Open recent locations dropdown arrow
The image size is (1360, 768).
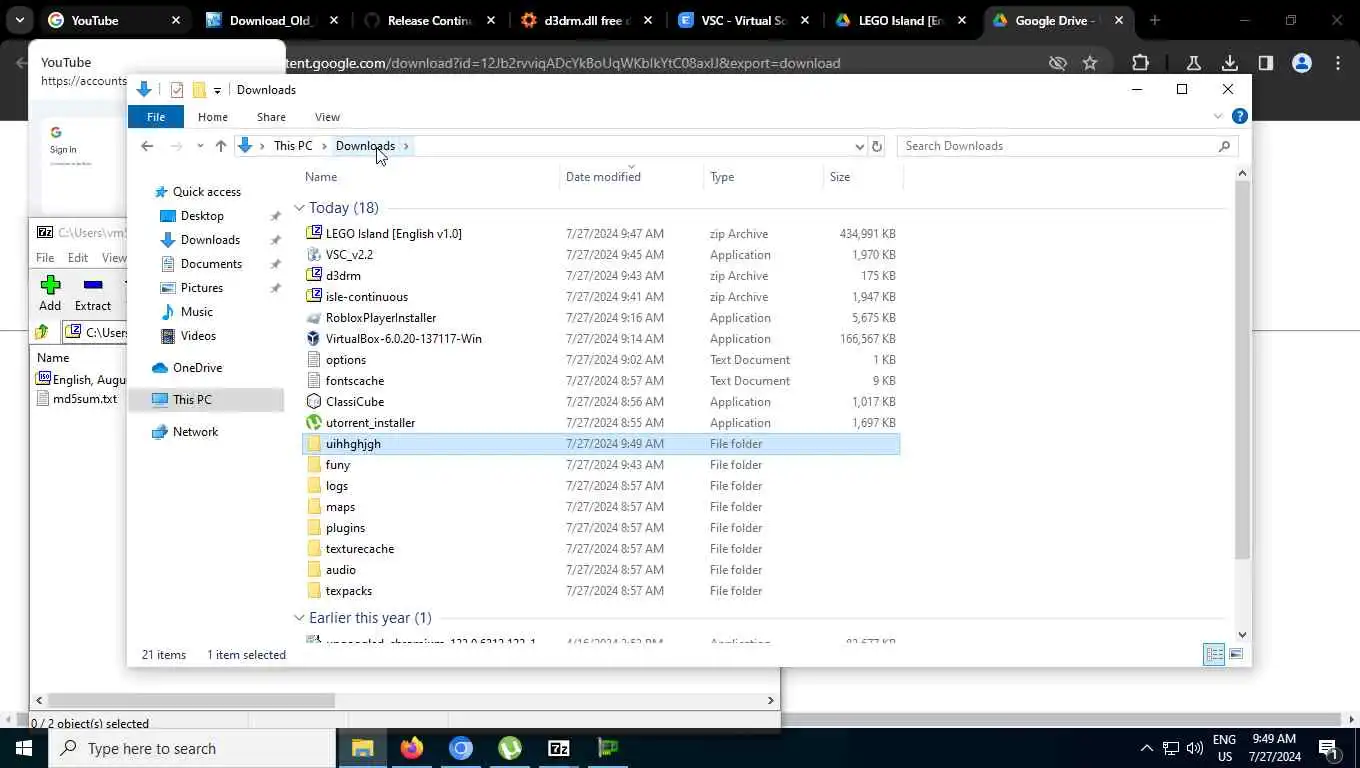coord(200,146)
